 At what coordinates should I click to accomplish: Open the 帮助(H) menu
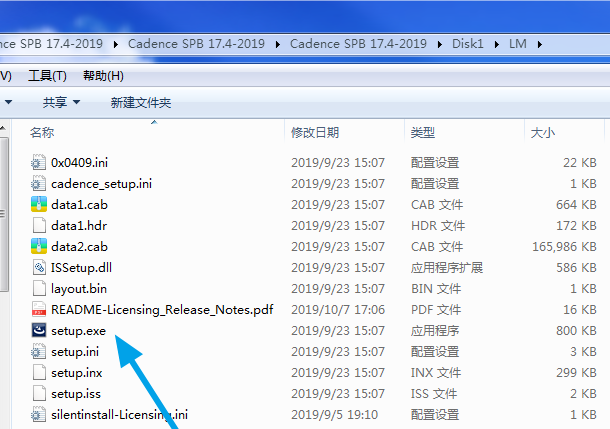(103, 75)
